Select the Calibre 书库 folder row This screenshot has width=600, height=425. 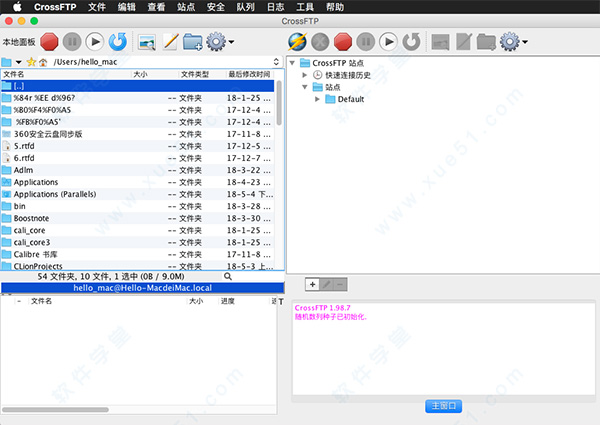point(138,254)
